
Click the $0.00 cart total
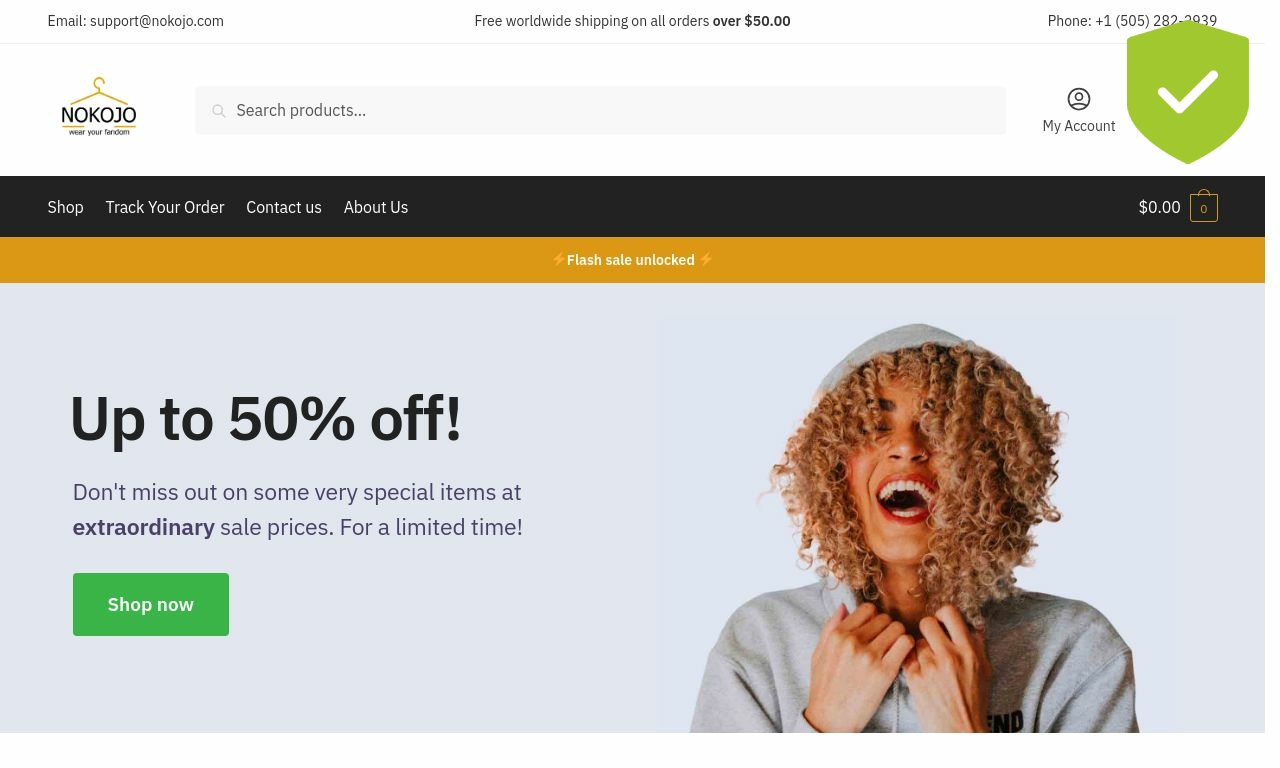tap(1159, 207)
